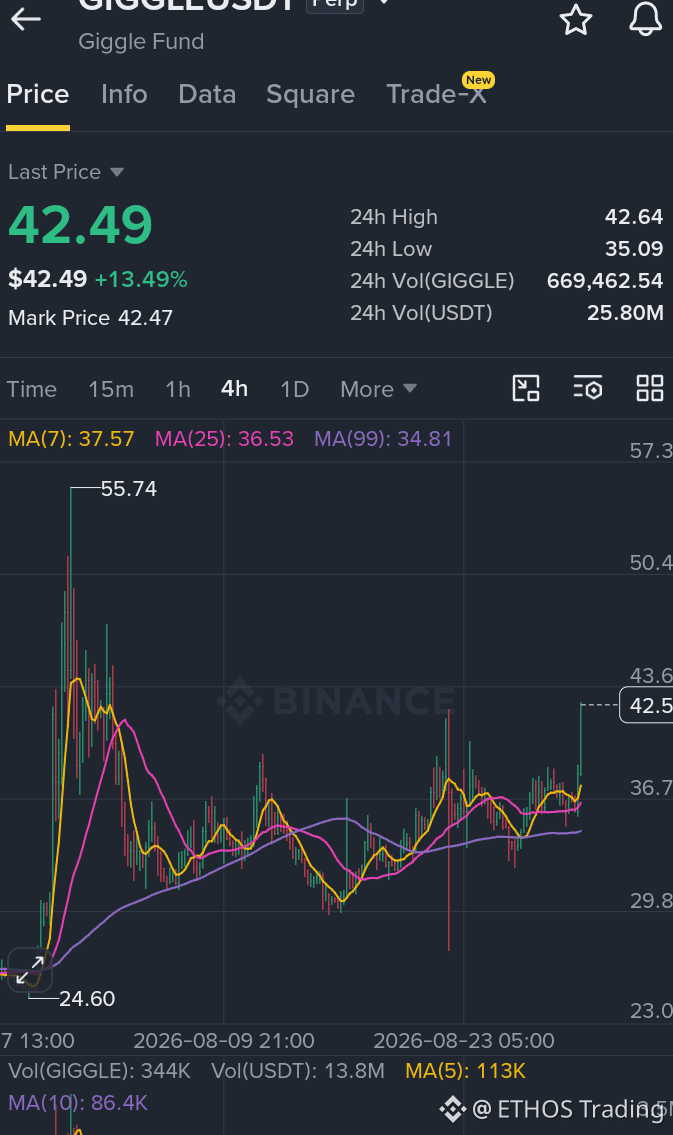Tap the volume MA(5): 113K label

pos(465,1071)
